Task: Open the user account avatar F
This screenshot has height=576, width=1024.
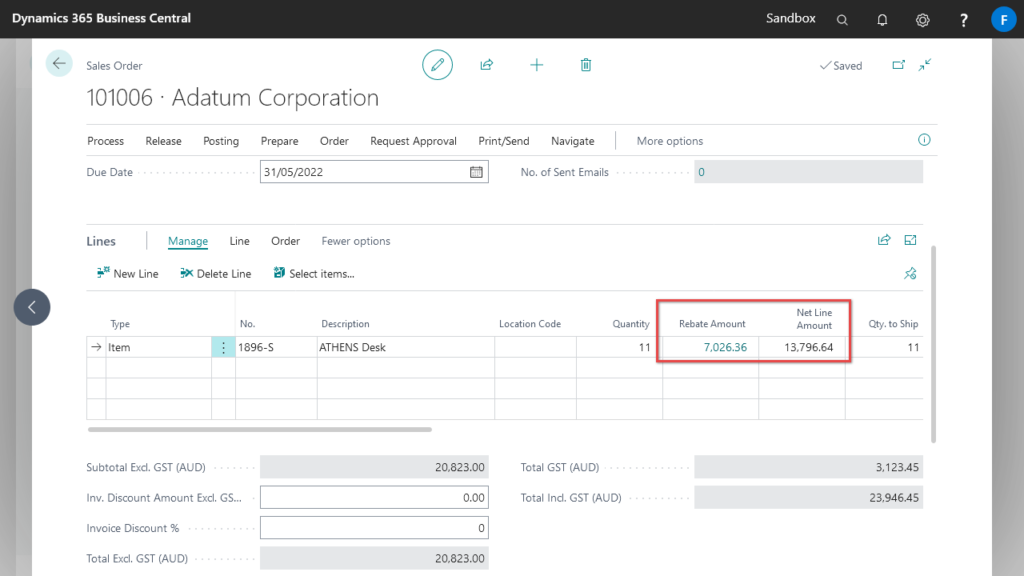Action: click(x=1003, y=20)
